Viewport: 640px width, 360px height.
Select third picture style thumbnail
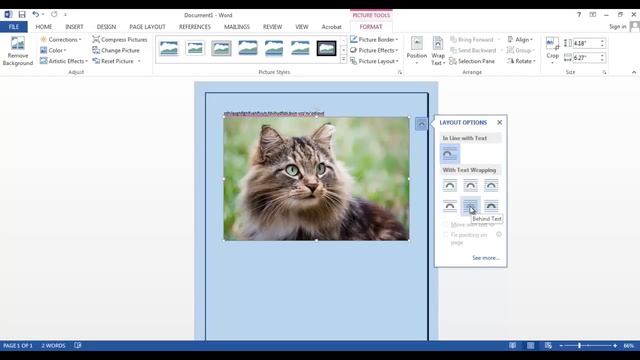coord(221,48)
